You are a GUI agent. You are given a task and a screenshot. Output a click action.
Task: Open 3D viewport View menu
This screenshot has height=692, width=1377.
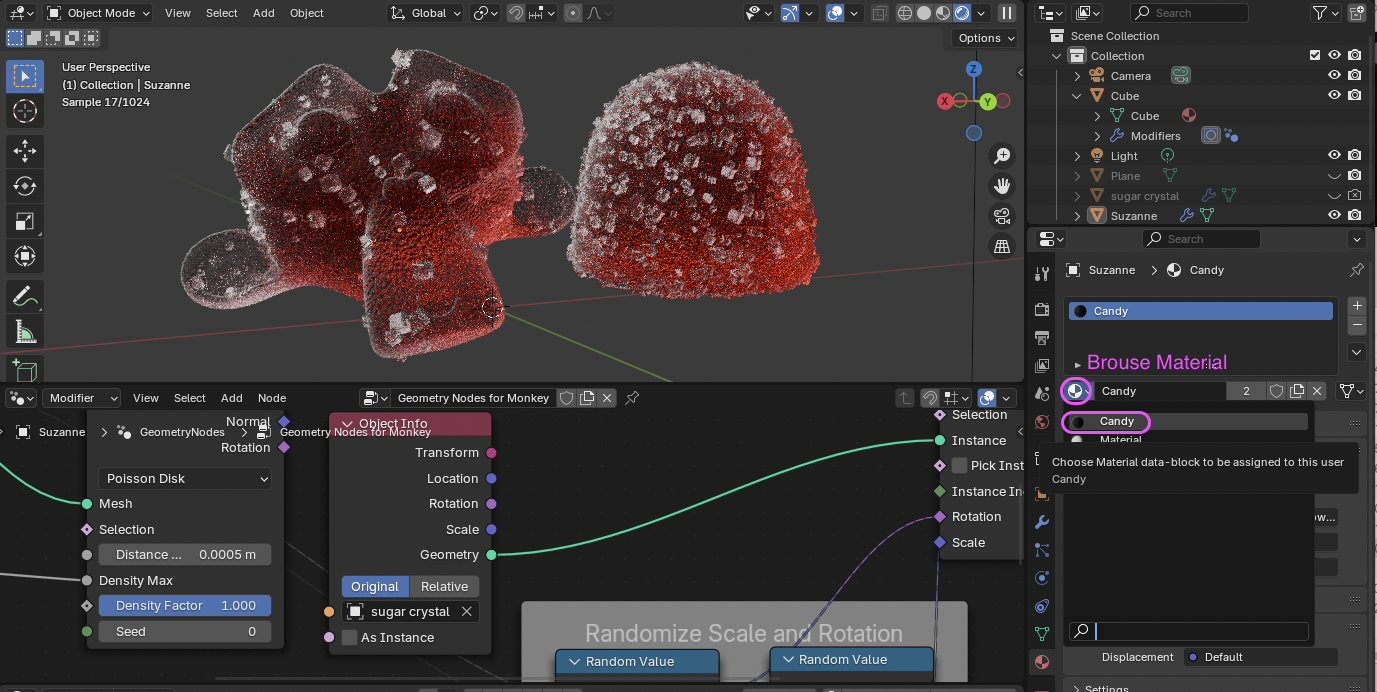pyautogui.click(x=178, y=13)
